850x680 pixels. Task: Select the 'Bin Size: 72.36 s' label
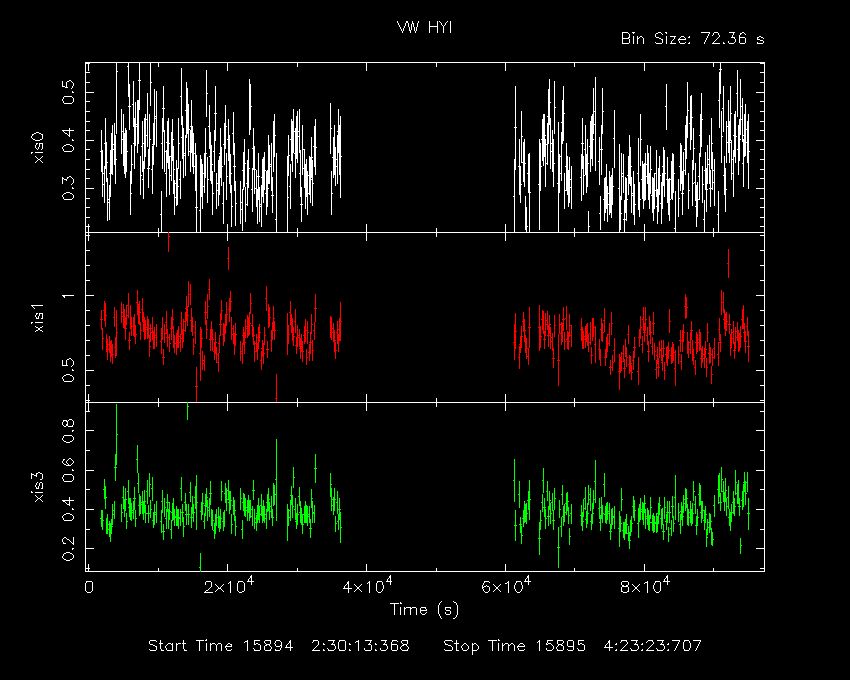[693, 39]
